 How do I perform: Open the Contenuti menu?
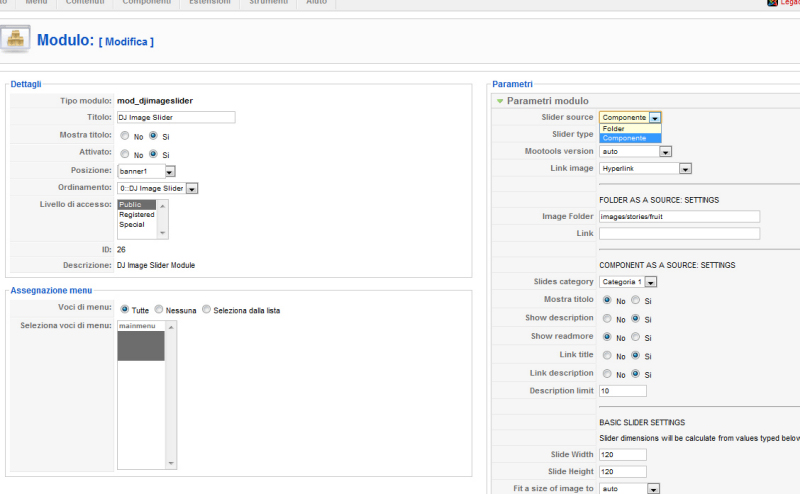click(x=85, y=3)
